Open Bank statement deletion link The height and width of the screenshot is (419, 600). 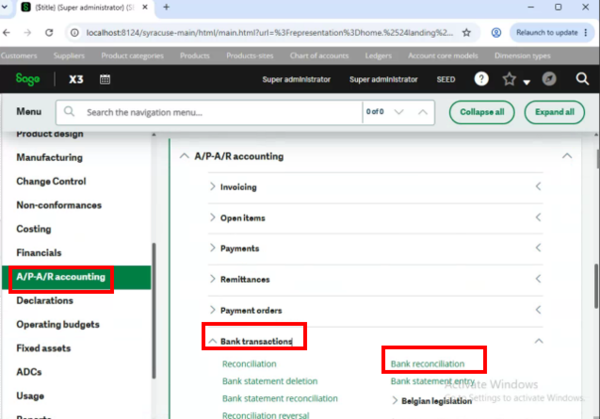[x=270, y=381]
